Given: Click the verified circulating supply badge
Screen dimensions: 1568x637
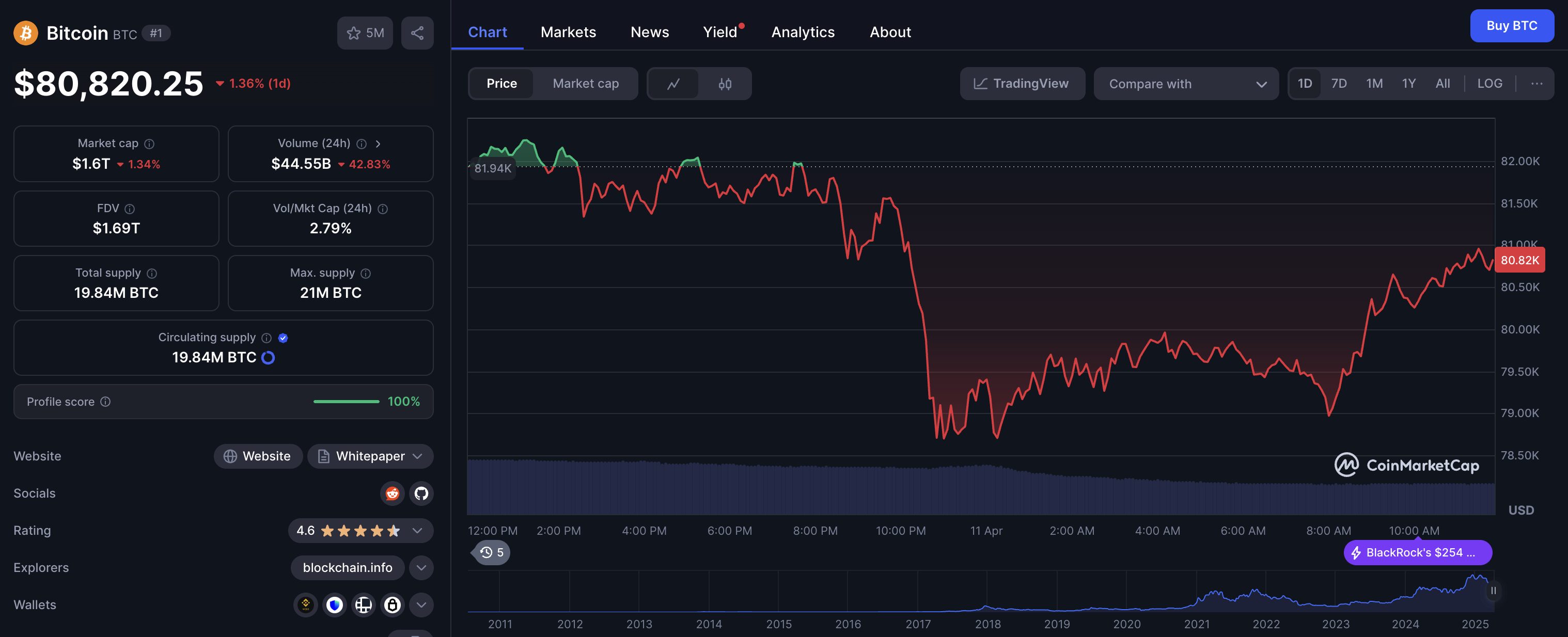Looking at the screenshot, I should click(283, 338).
